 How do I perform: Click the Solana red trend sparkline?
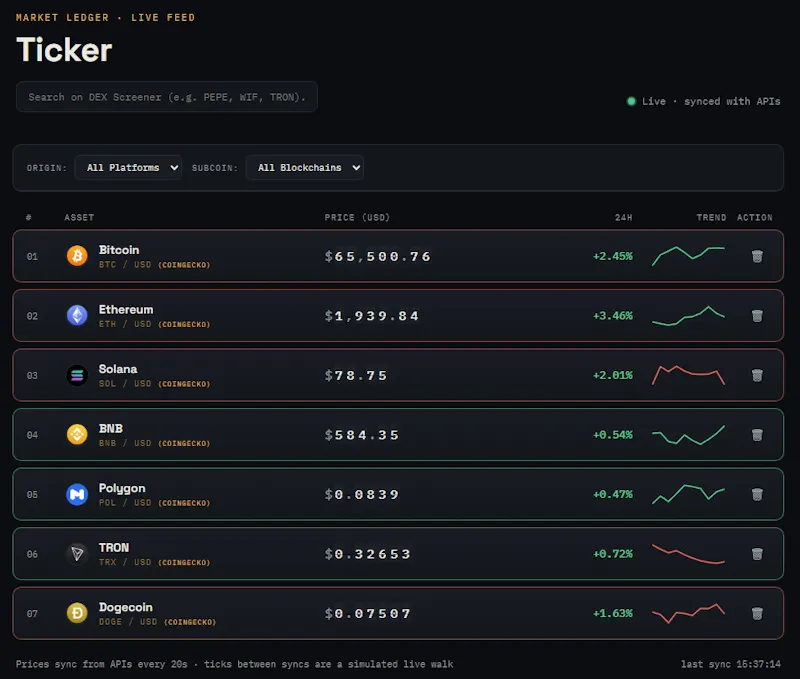click(x=688, y=375)
